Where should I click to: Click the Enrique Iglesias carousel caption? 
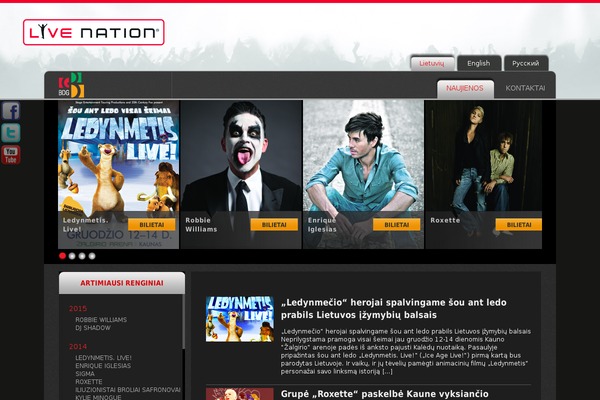[322, 225]
